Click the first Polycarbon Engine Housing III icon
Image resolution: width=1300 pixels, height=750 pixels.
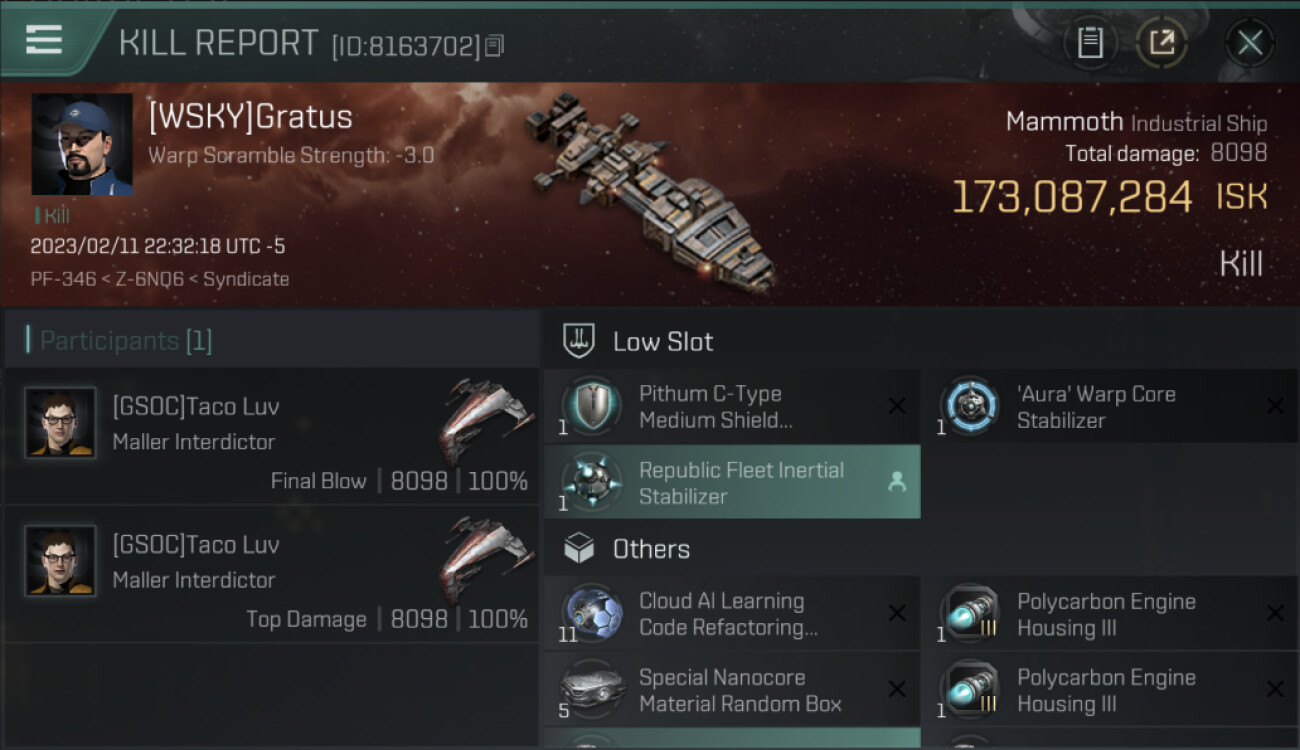click(x=970, y=613)
